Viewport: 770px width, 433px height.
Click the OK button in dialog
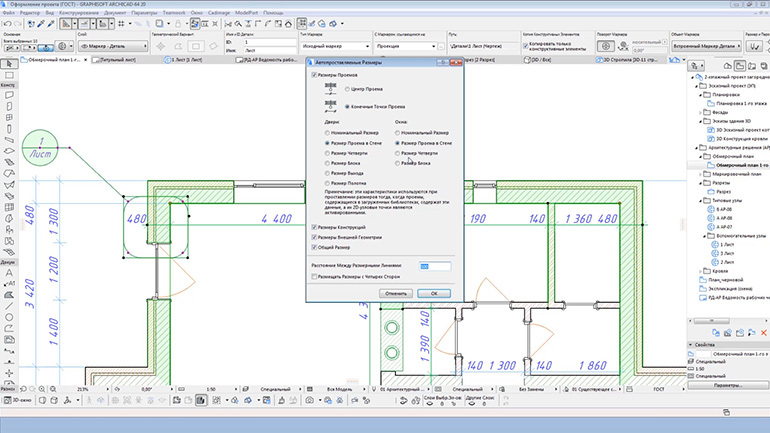click(434, 293)
